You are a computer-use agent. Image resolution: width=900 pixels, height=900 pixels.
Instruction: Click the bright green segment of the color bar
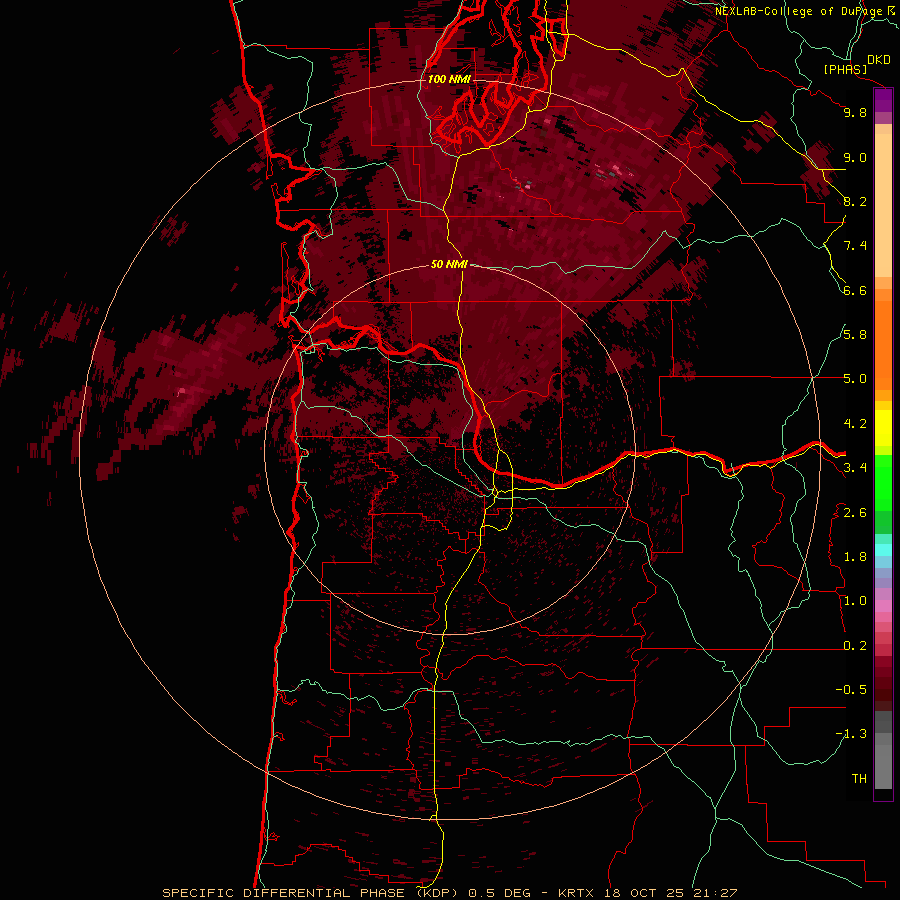tap(883, 482)
